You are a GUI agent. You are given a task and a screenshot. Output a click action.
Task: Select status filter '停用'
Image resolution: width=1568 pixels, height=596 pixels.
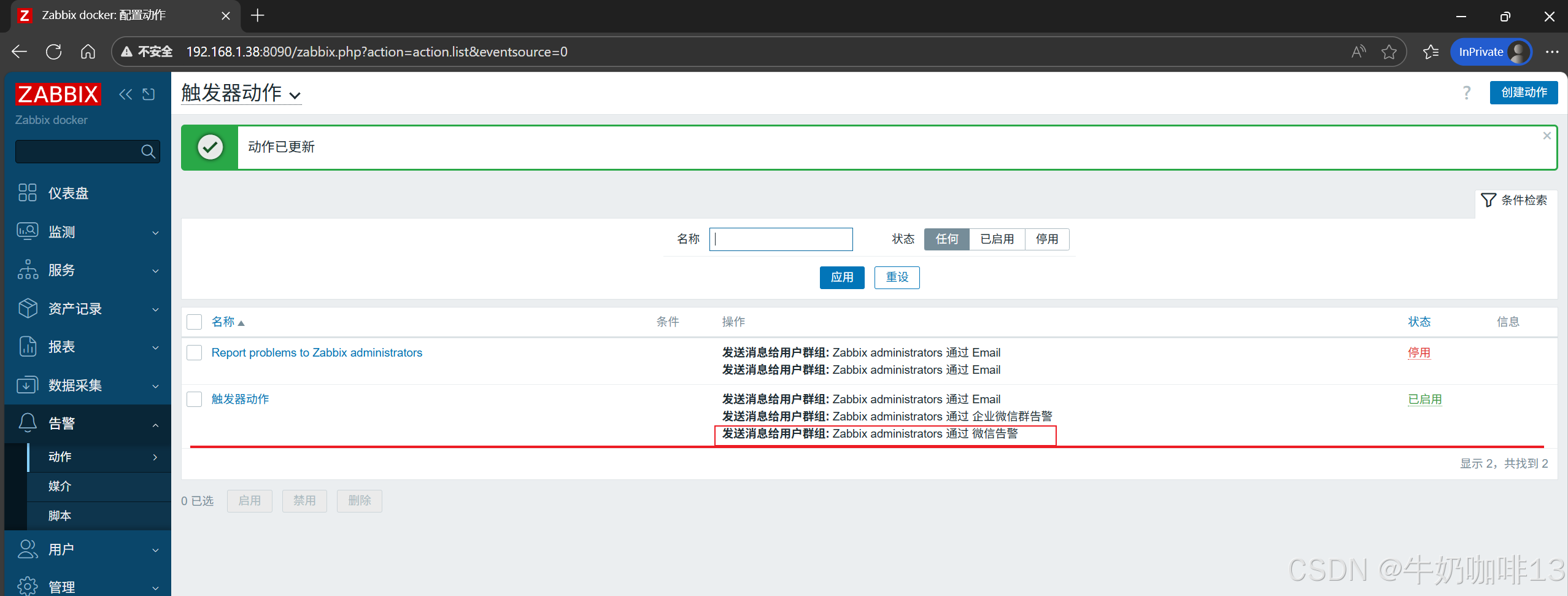click(x=1047, y=239)
